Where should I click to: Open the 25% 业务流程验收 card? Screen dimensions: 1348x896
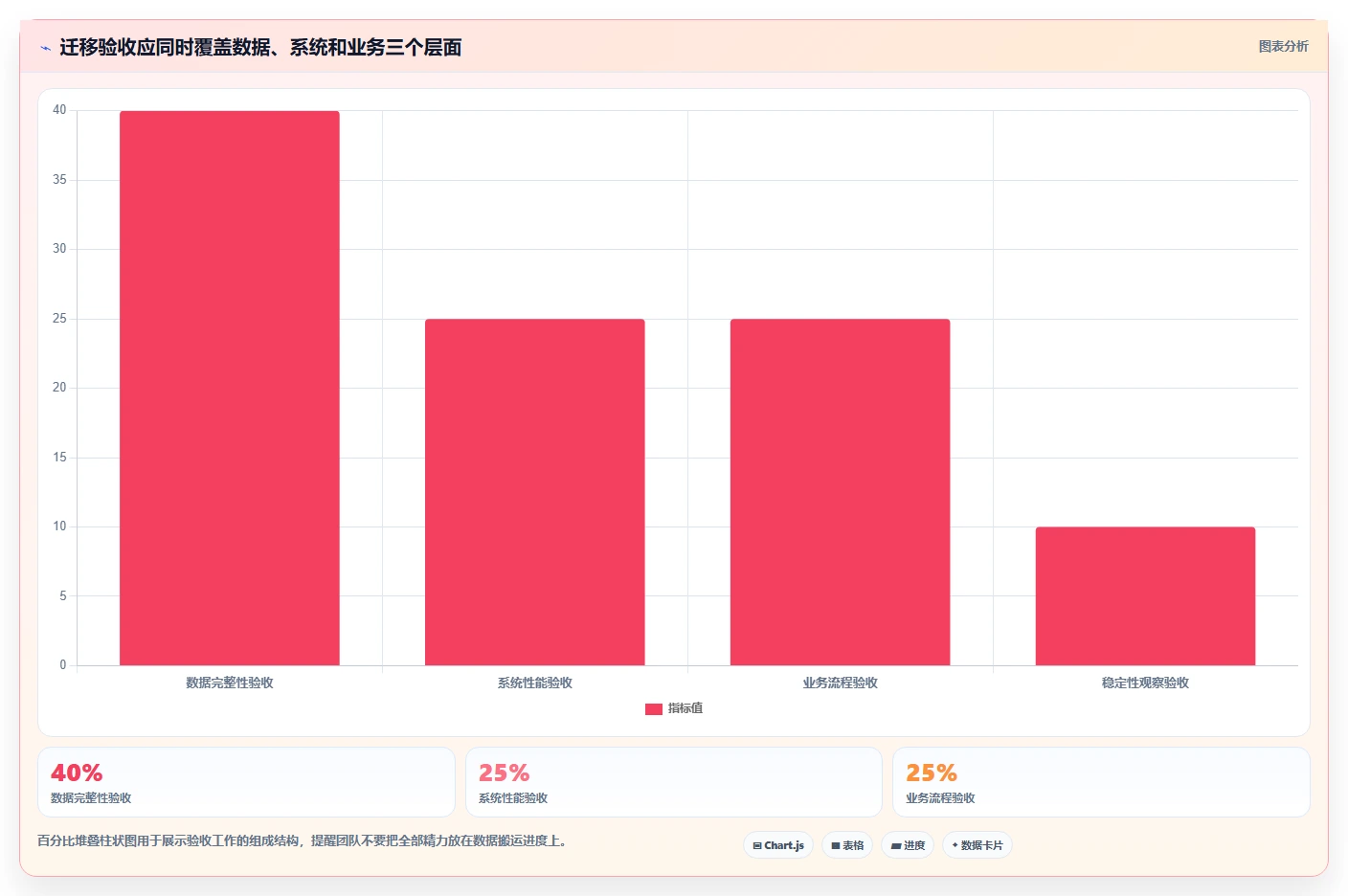[x=1101, y=782]
